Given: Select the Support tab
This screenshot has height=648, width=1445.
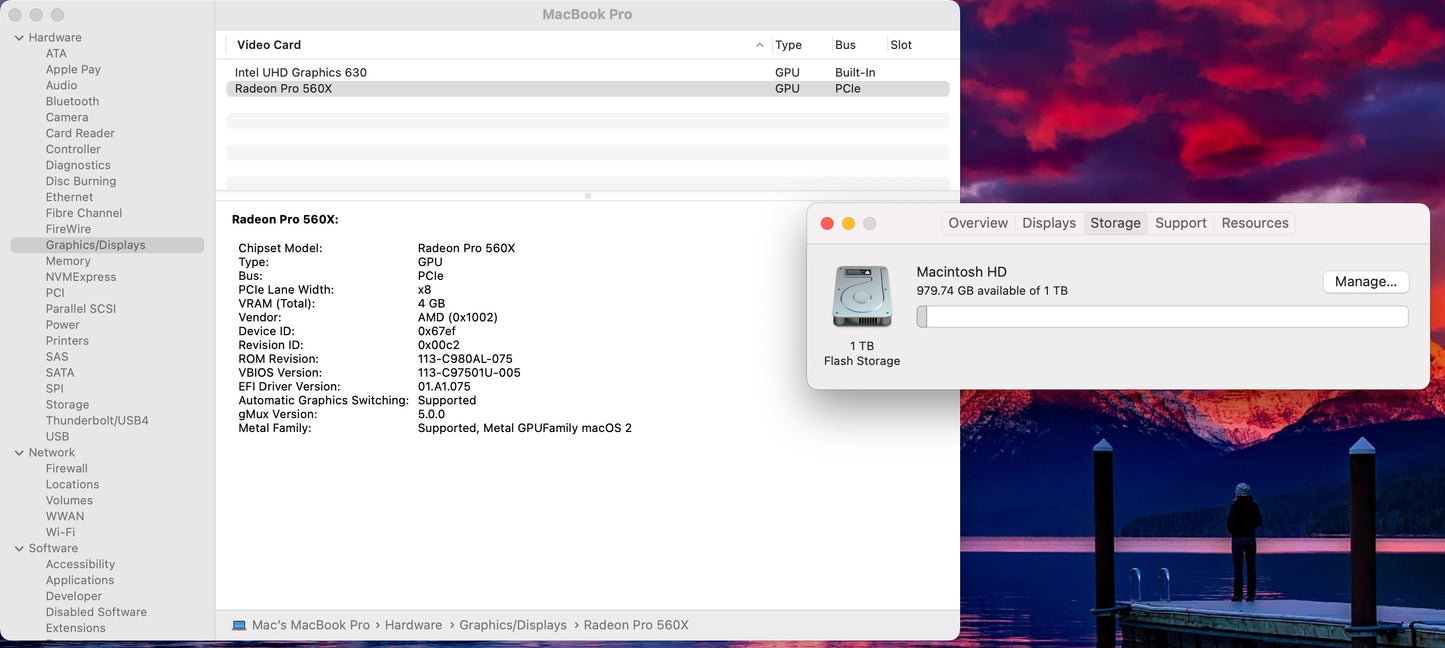Looking at the screenshot, I should click(1180, 223).
